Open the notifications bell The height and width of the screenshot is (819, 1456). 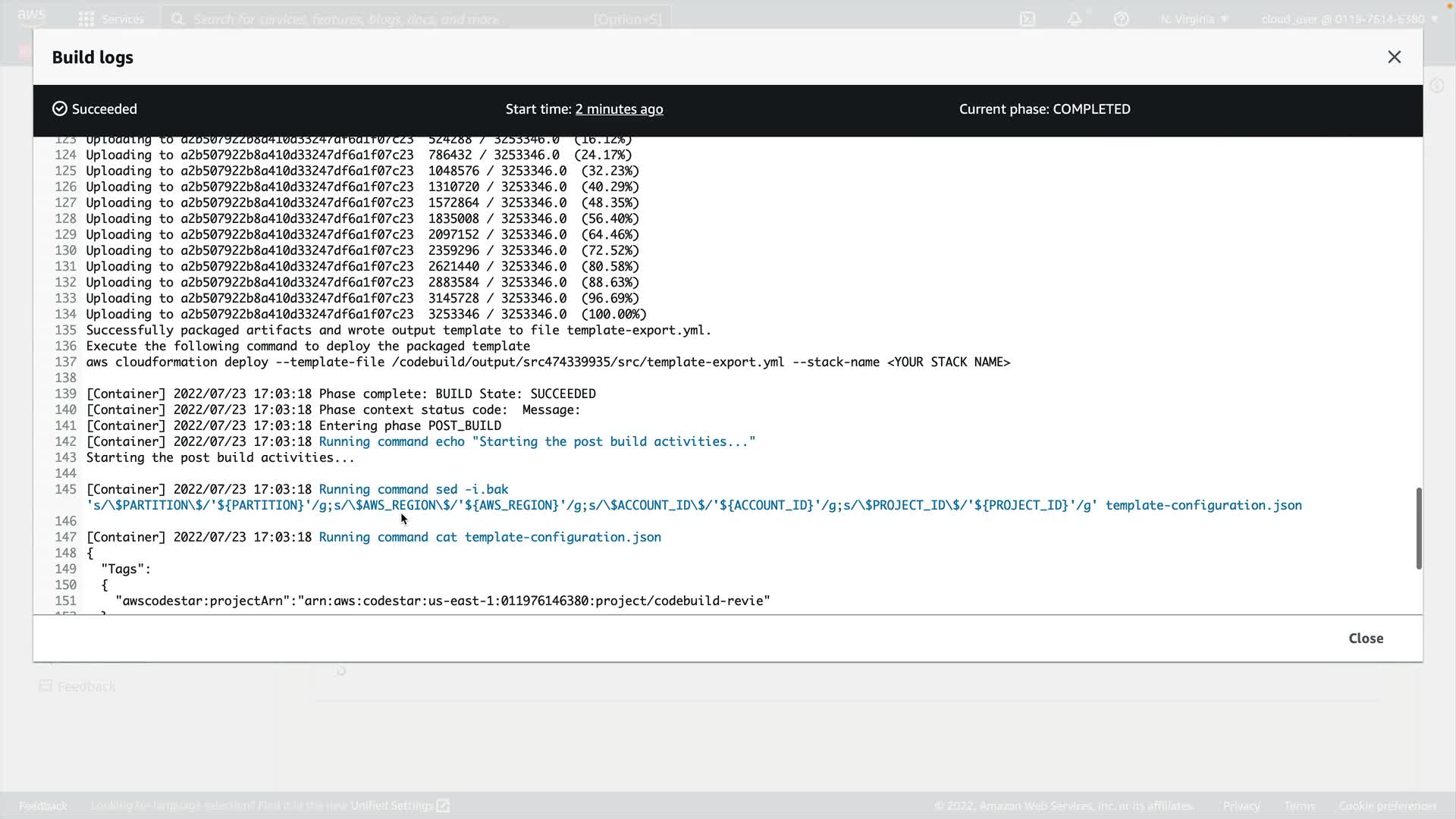[1075, 19]
